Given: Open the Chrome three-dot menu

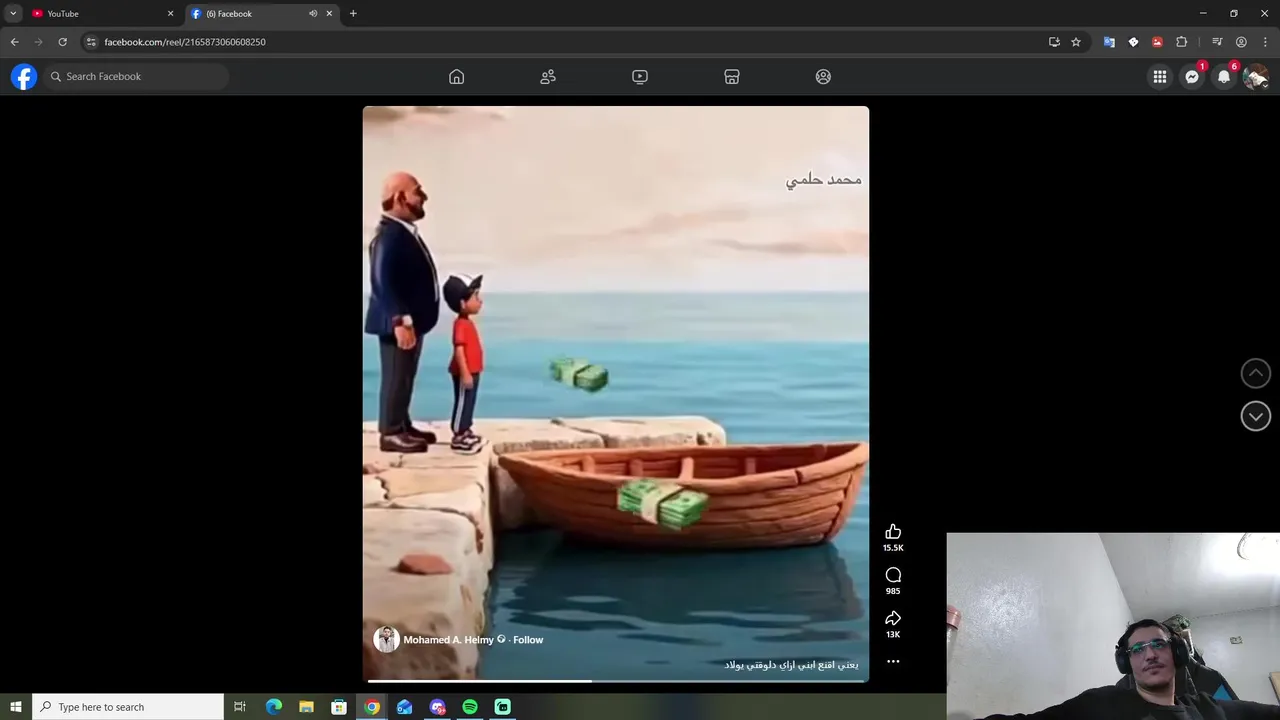Looking at the screenshot, I should [1265, 42].
